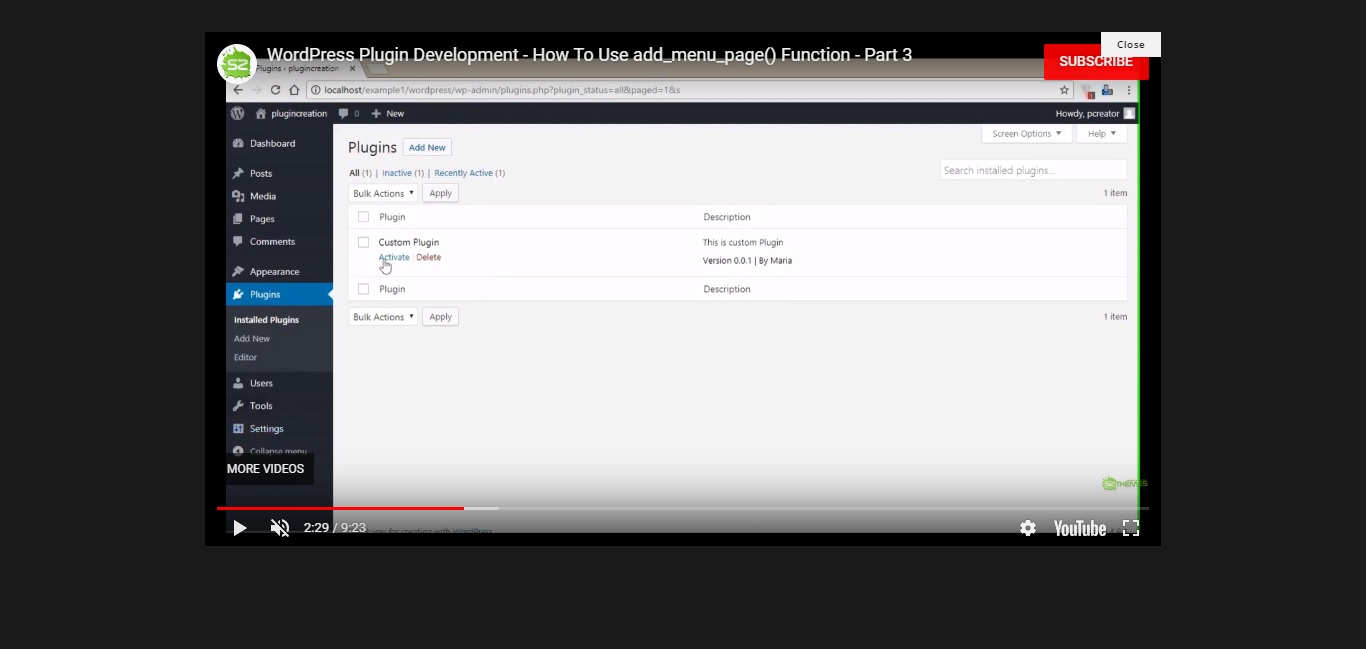This screenshot has width=1366, height=649.
Task: Go to browser home page
Action: click(294, 90)
